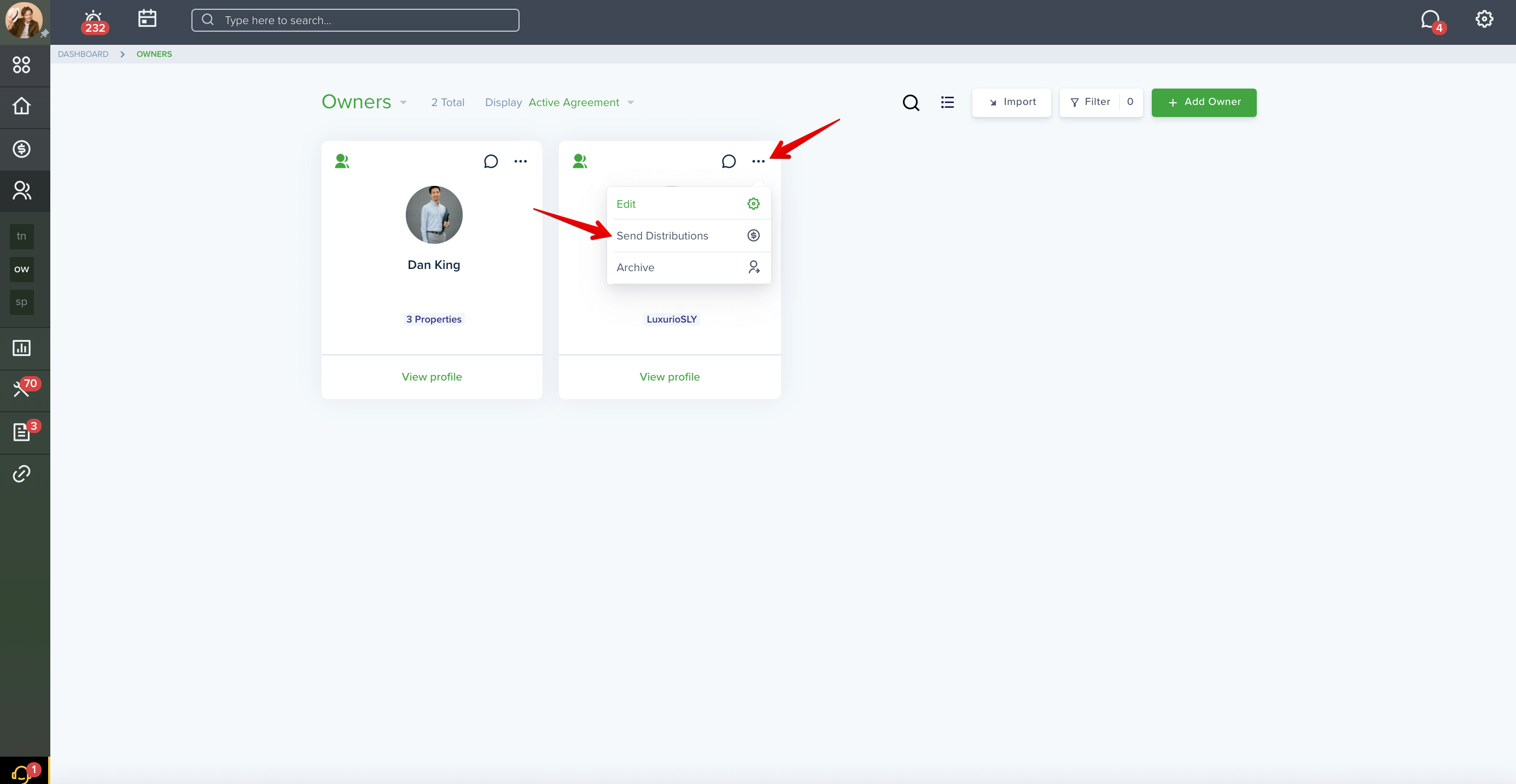
Task: Choose Edit from the owner menu
Action: [689, 204]
